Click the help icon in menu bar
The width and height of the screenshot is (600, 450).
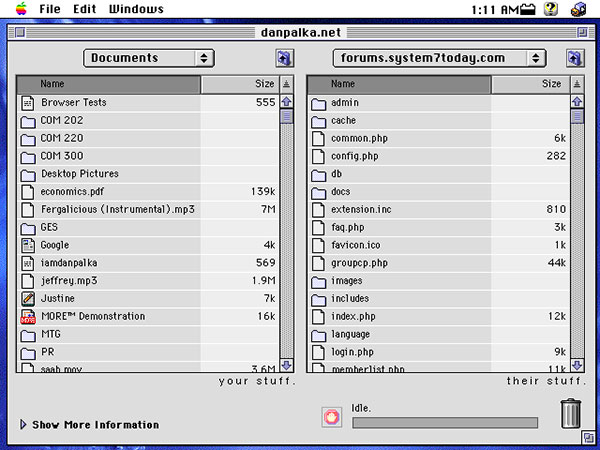tap(551, 9)
